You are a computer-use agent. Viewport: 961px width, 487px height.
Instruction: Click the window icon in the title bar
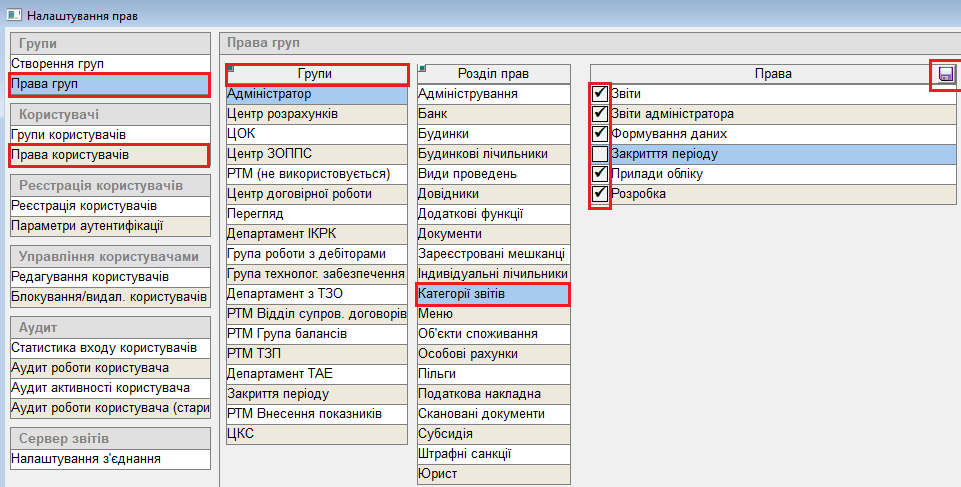pos(14,16)
